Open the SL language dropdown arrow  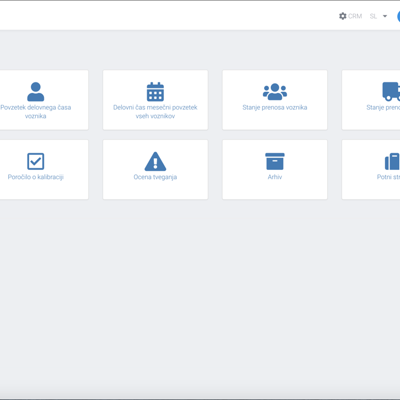coord(385,16)
